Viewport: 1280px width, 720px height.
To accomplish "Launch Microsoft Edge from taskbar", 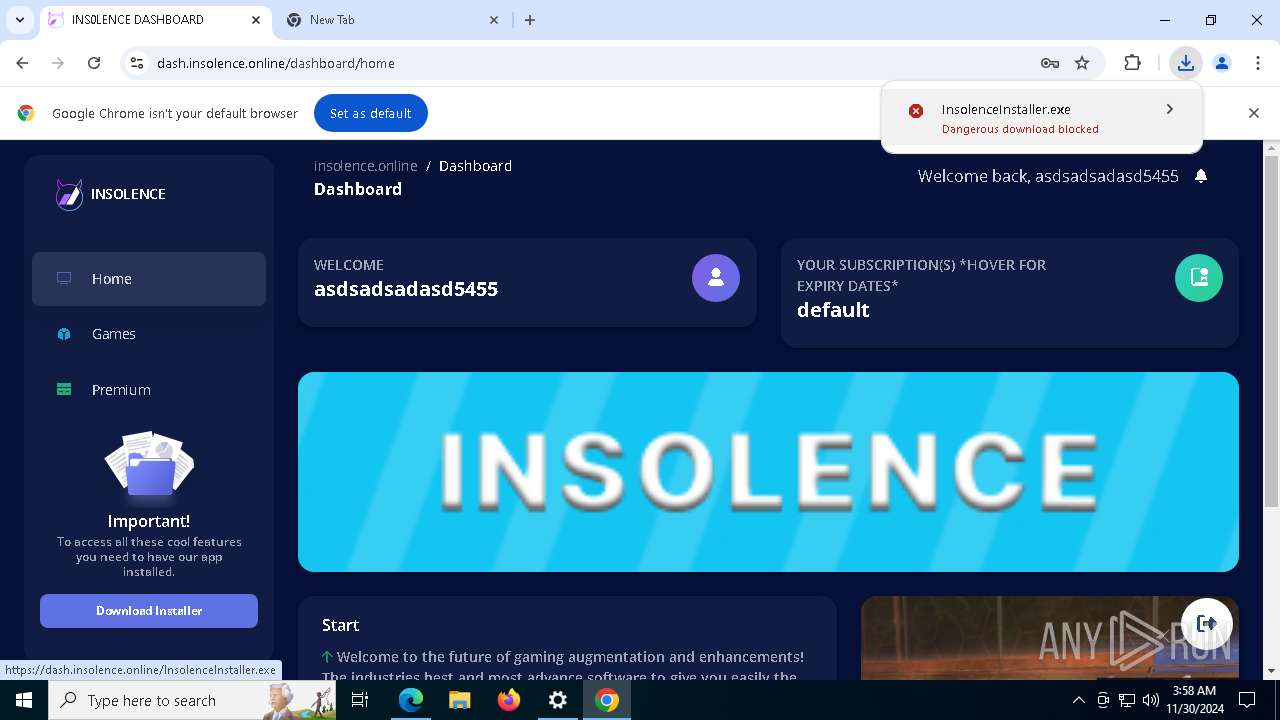I will click(411, 700).
